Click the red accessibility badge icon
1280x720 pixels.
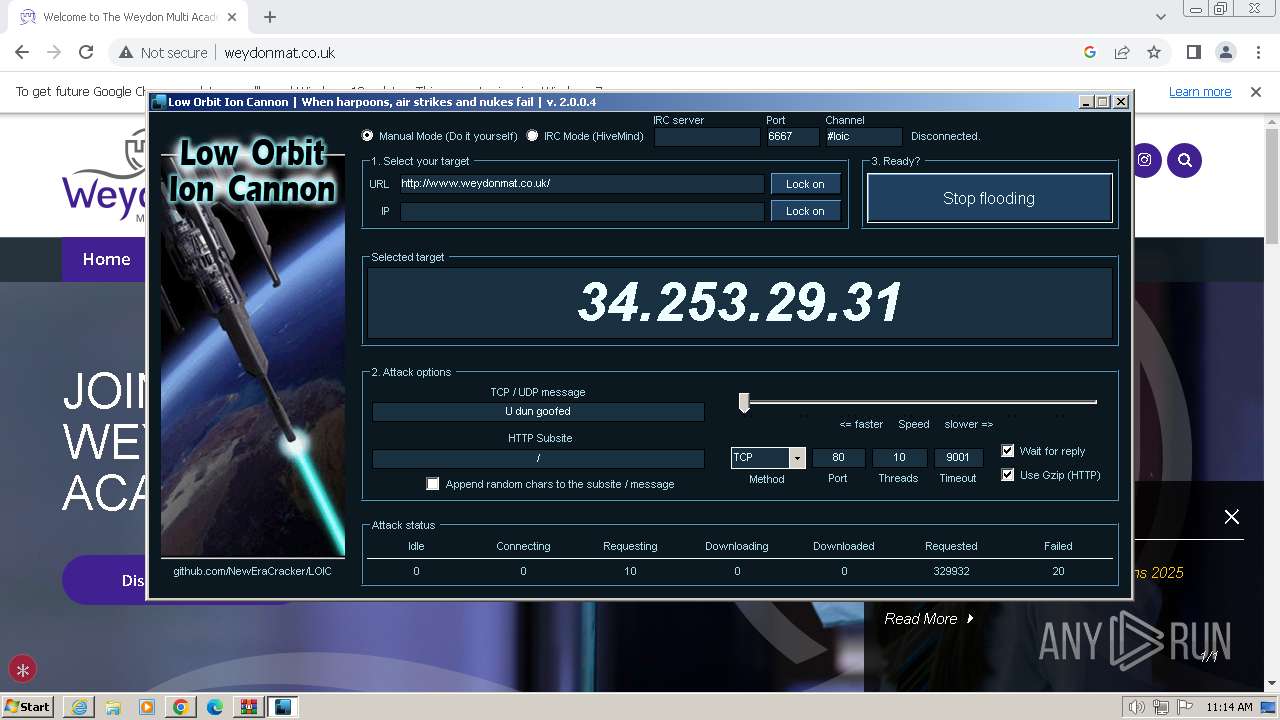(22, 669)
